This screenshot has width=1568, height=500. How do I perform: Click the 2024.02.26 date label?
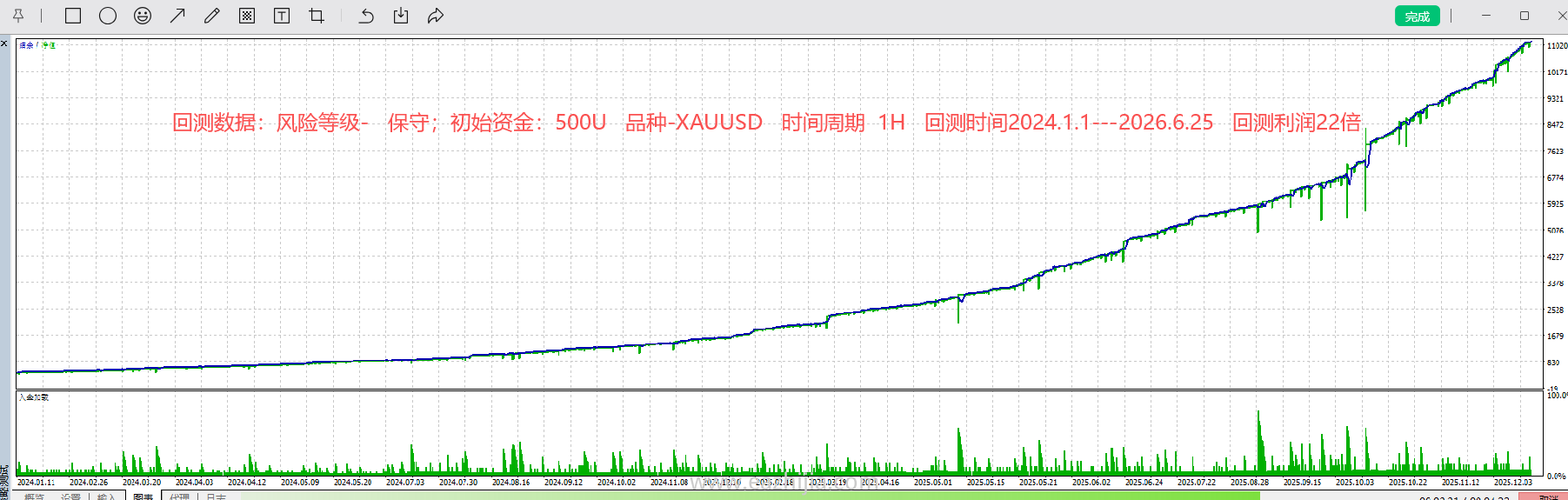point(89,482)
